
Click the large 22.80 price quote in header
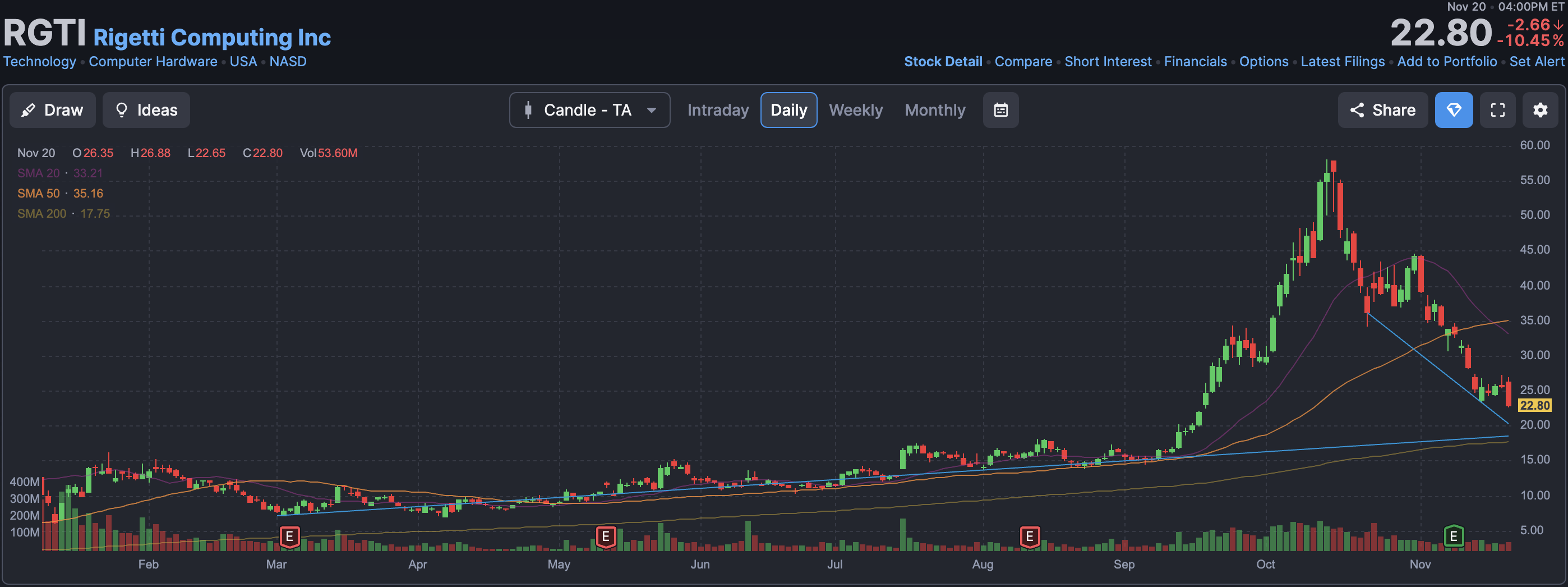1441,33
